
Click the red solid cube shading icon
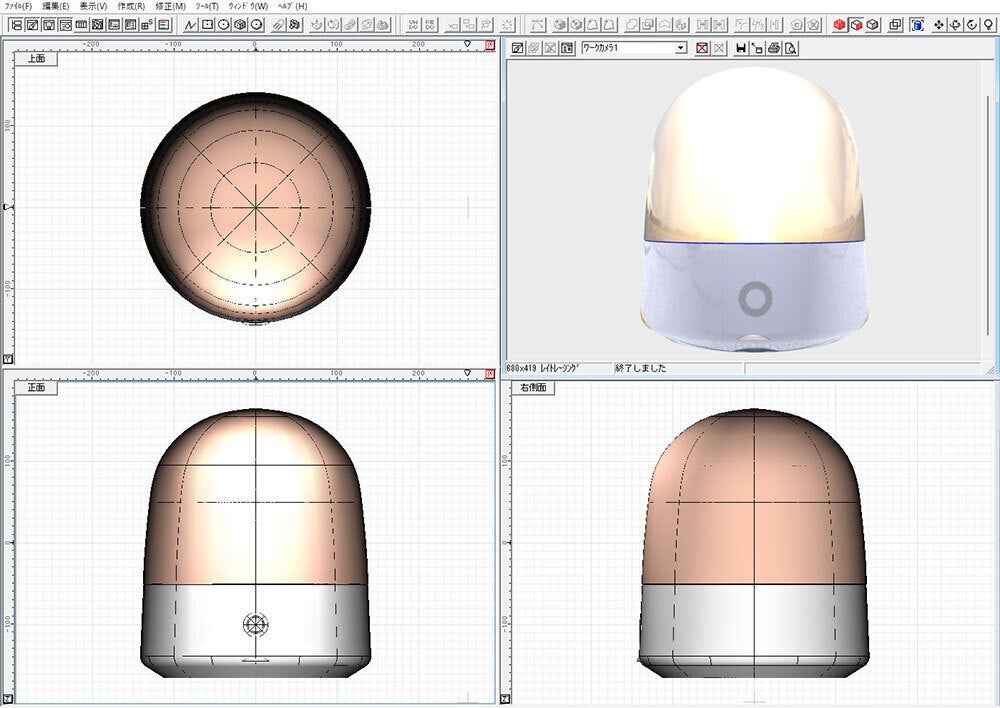[x=839, y=24]
